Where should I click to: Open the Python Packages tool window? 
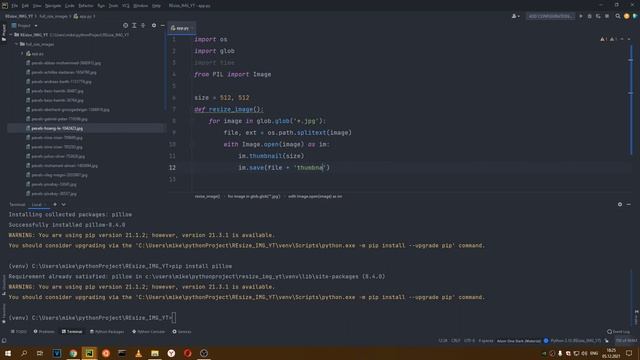pyautogui.click(x=107, y=331)
